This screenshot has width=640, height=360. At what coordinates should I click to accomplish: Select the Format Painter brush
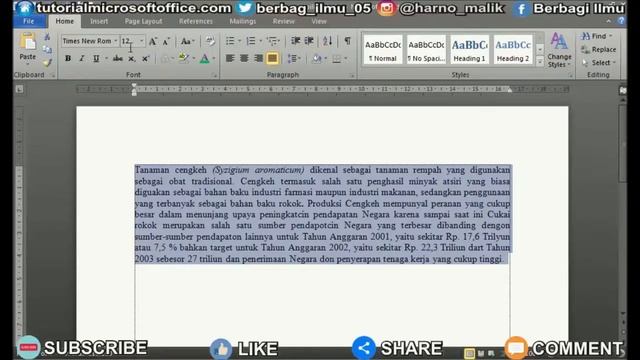click(x=47, y=62)
